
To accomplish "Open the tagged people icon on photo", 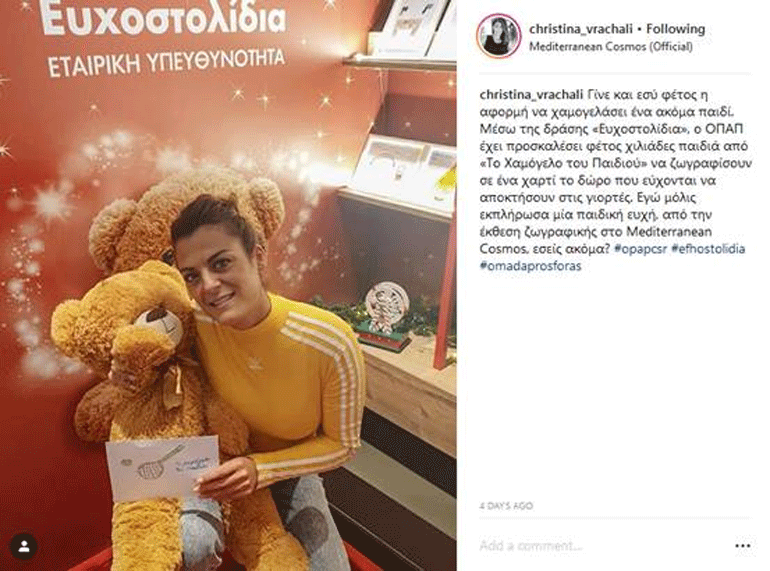I will pos(23,546).
